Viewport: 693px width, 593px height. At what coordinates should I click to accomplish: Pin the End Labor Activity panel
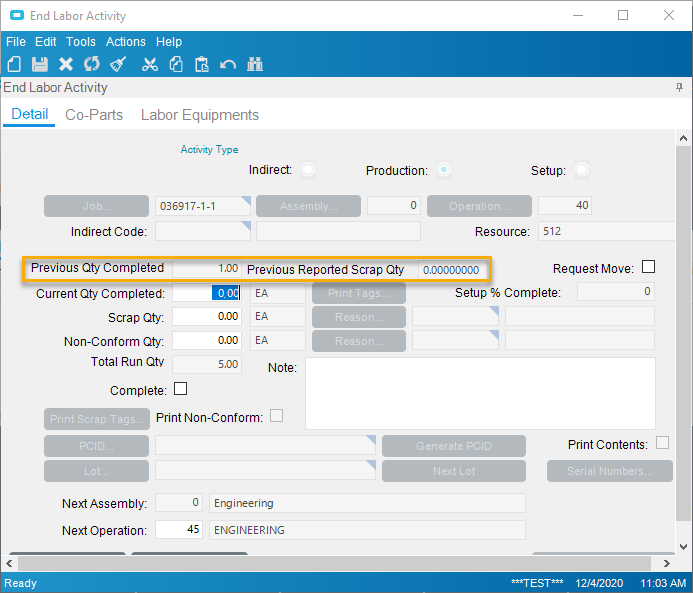click(680, 88)
